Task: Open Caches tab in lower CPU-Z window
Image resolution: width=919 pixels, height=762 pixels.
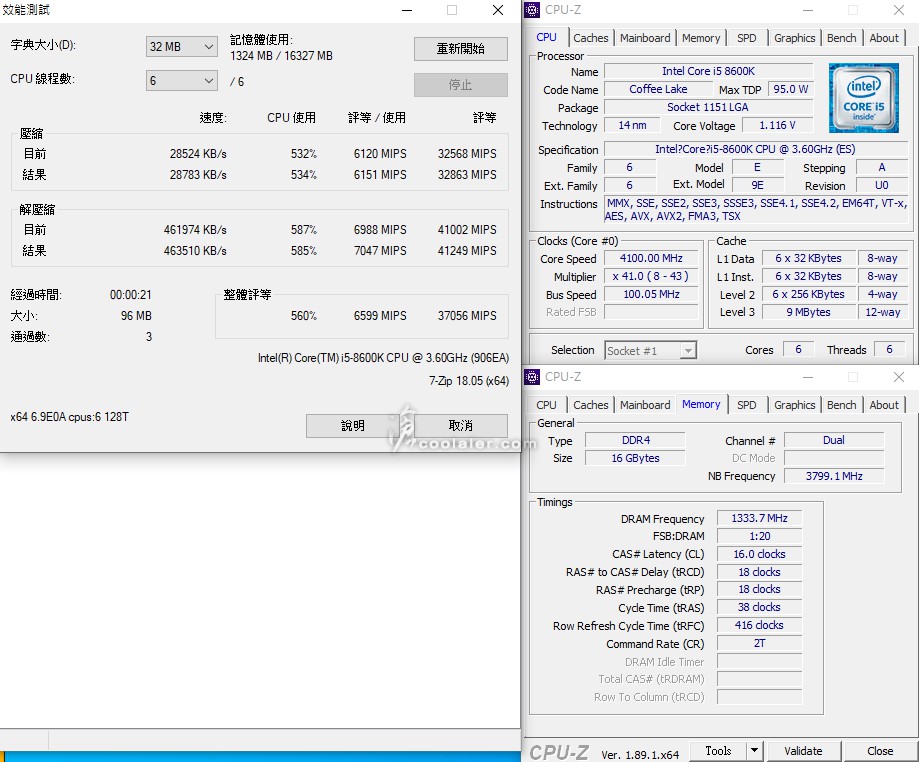Action: pyautogui.click(x=591, y=405)
